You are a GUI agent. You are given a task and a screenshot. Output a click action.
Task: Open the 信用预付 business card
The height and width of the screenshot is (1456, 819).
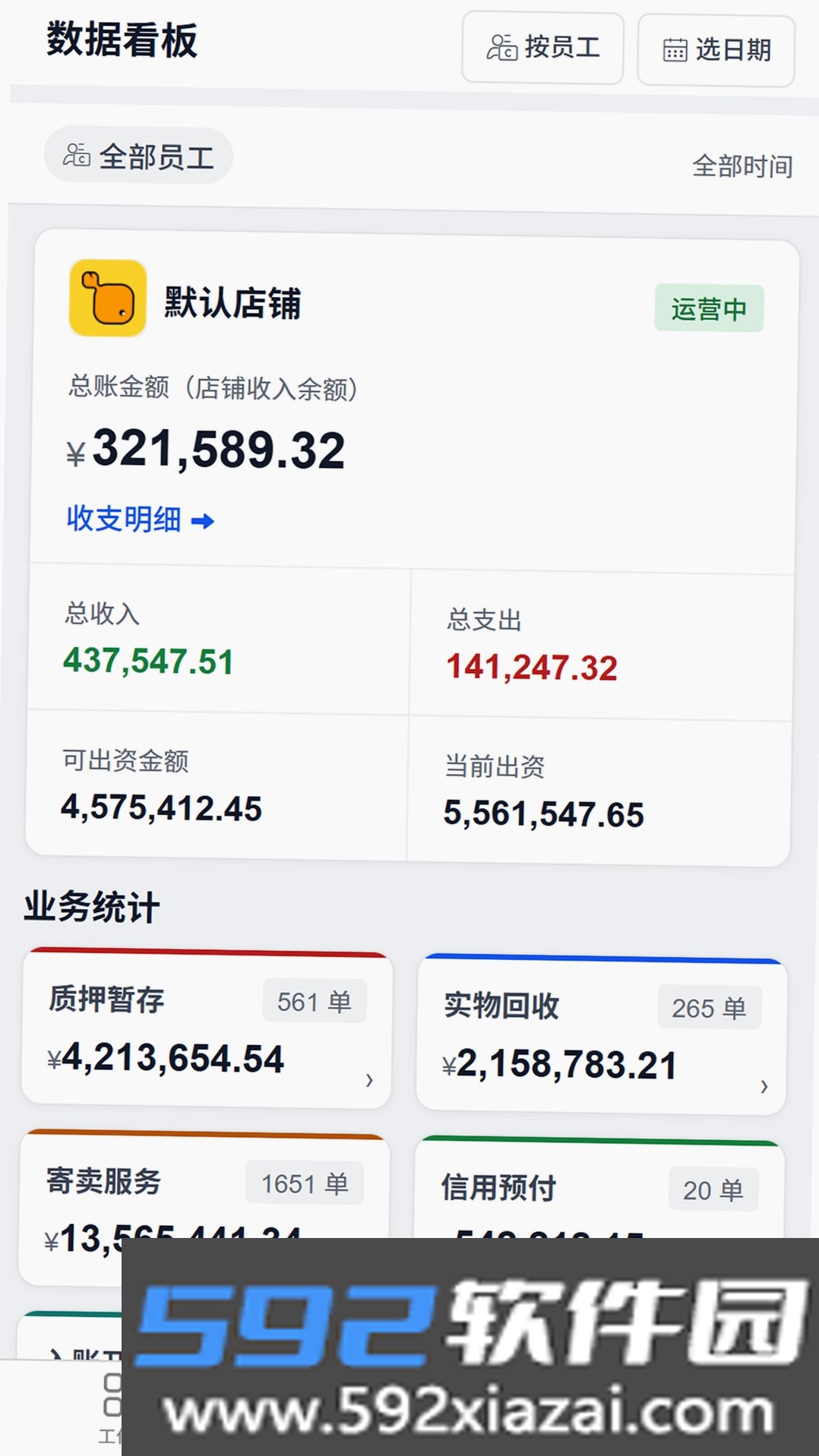[x=599, y=1189]
